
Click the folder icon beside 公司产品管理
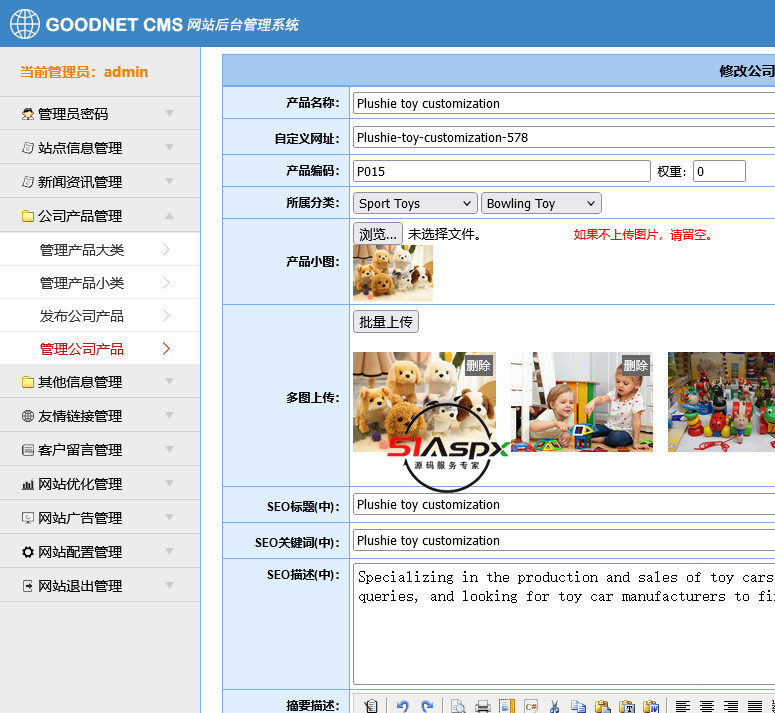tap(28, 216)
